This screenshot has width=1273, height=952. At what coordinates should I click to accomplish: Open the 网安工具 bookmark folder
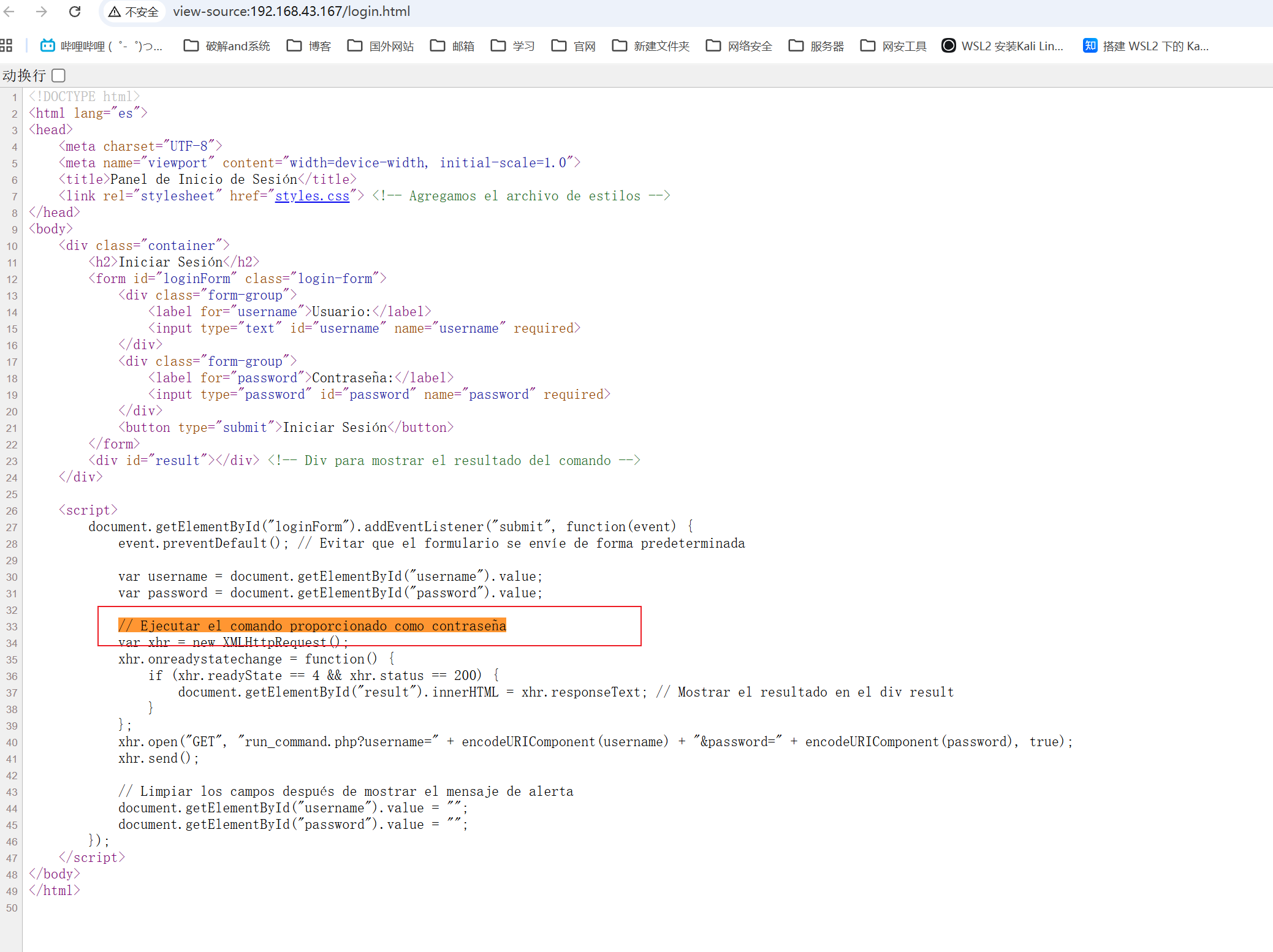click(894, 46)
